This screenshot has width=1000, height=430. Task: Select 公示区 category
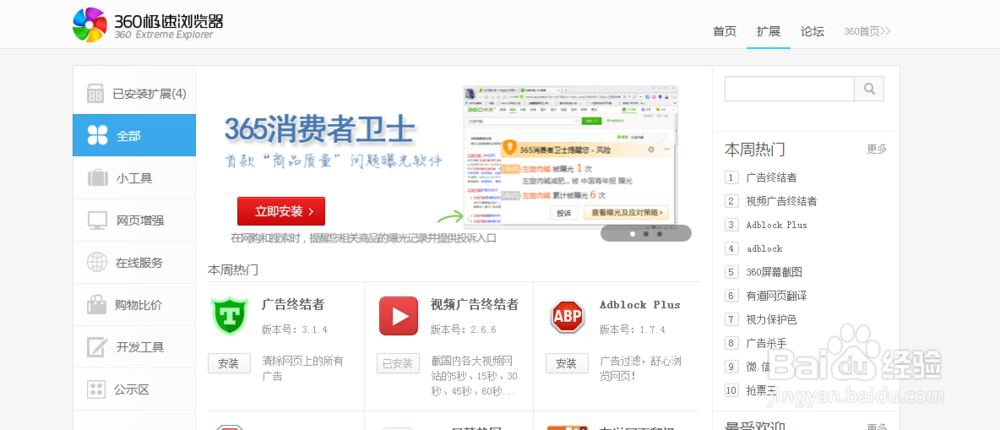click(x=134, y=389)
